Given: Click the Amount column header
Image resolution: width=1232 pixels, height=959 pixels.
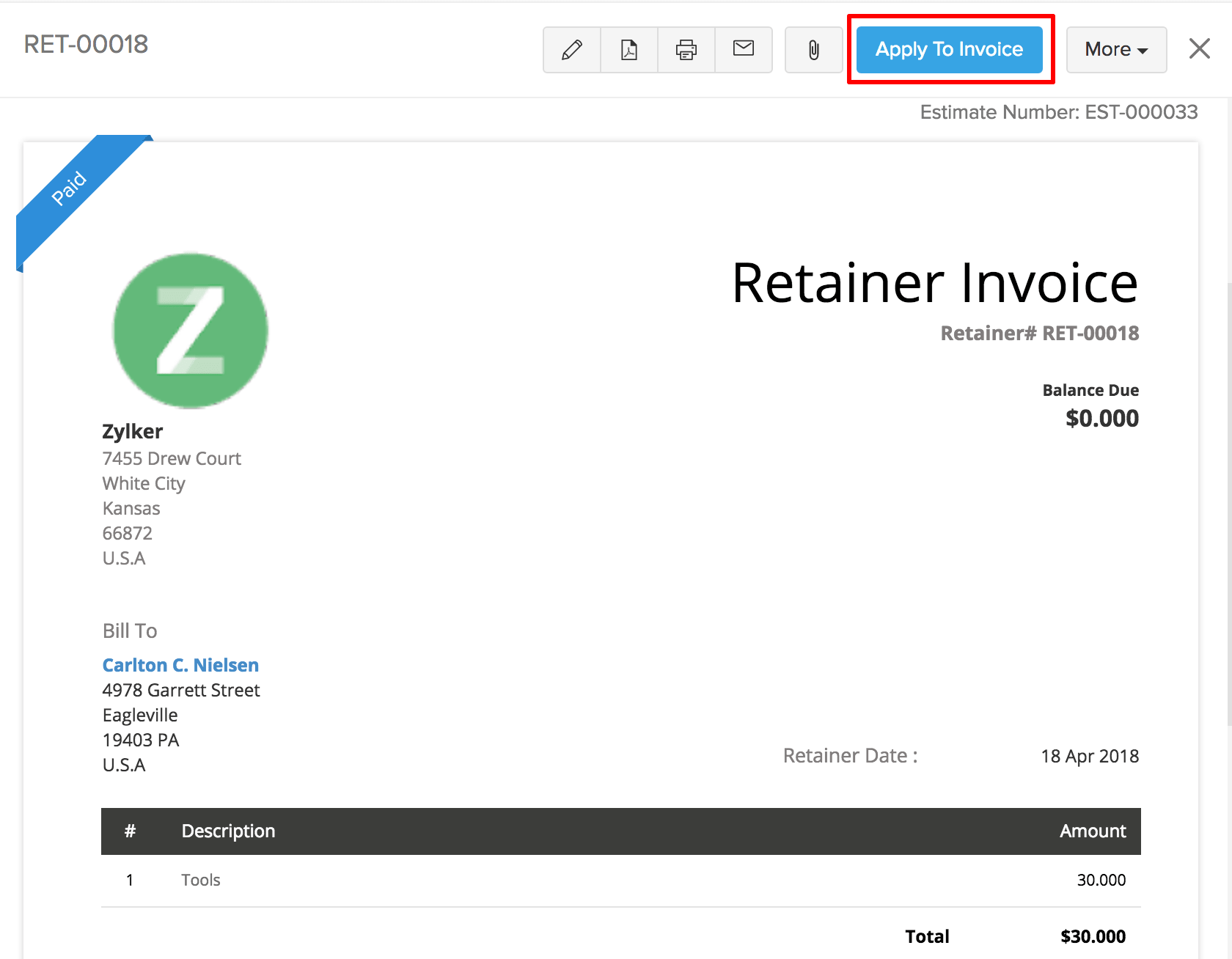Looking at the screenshot, I should point(1092,831).
